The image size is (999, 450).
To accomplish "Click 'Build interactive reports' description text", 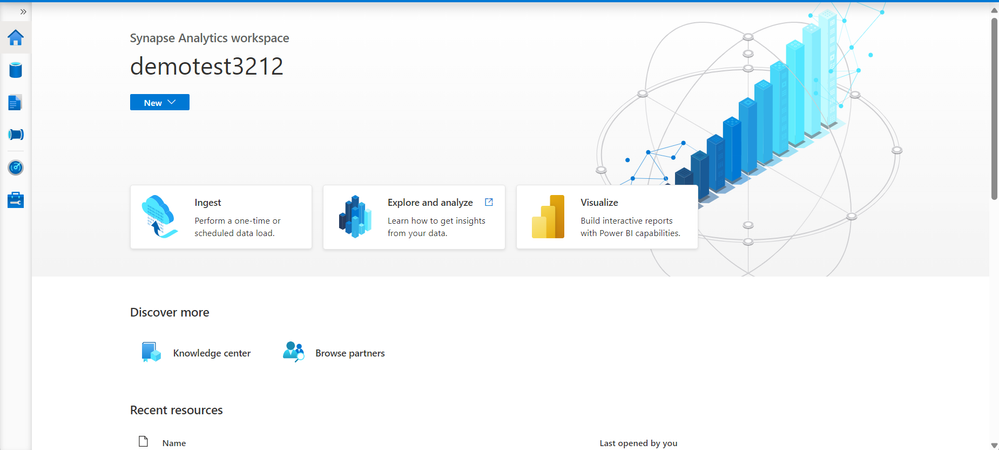I will coord(630,227).
